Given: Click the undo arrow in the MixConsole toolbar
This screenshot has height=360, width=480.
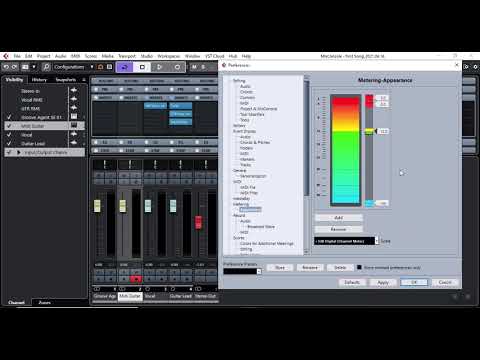Looking at the screenshot, I should coord(6,67).
